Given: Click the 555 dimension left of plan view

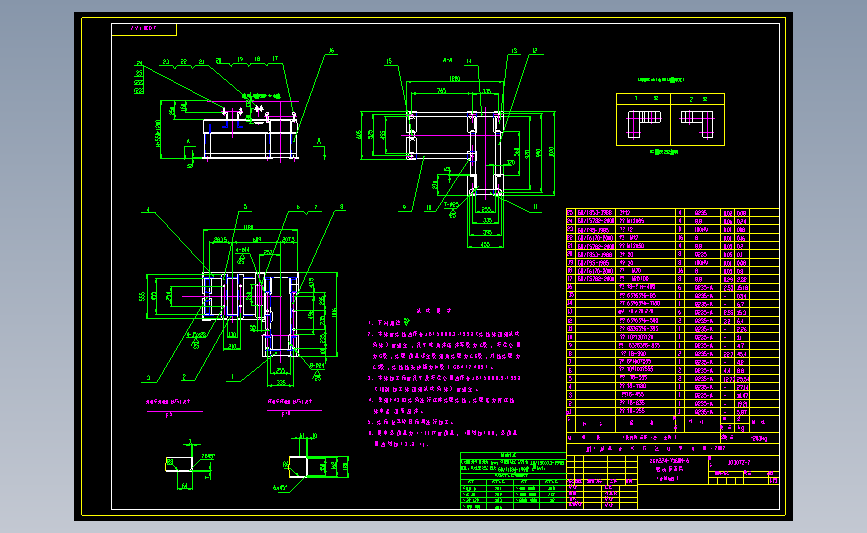Looking at the screenshot, I should coord(142,296).
